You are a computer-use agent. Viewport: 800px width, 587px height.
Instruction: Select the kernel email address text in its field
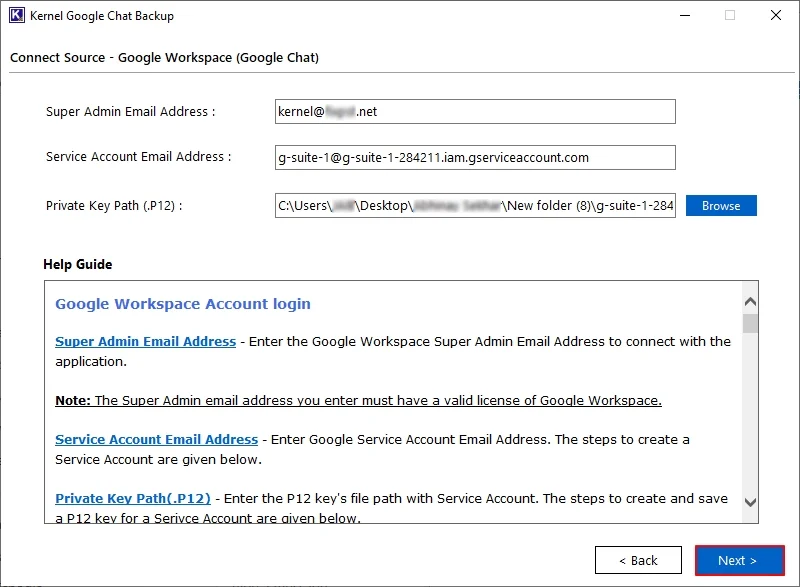[x=320, y=111]
